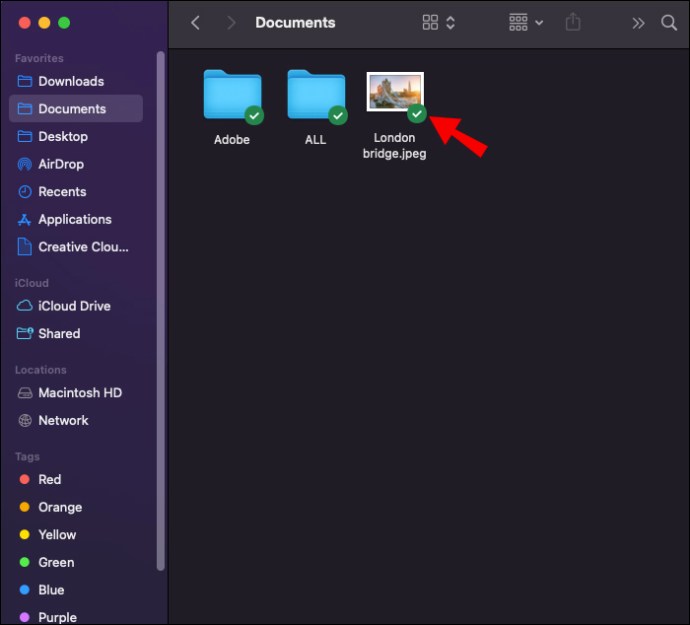Show more toolbar items with double chevron

tap(638, 23)
